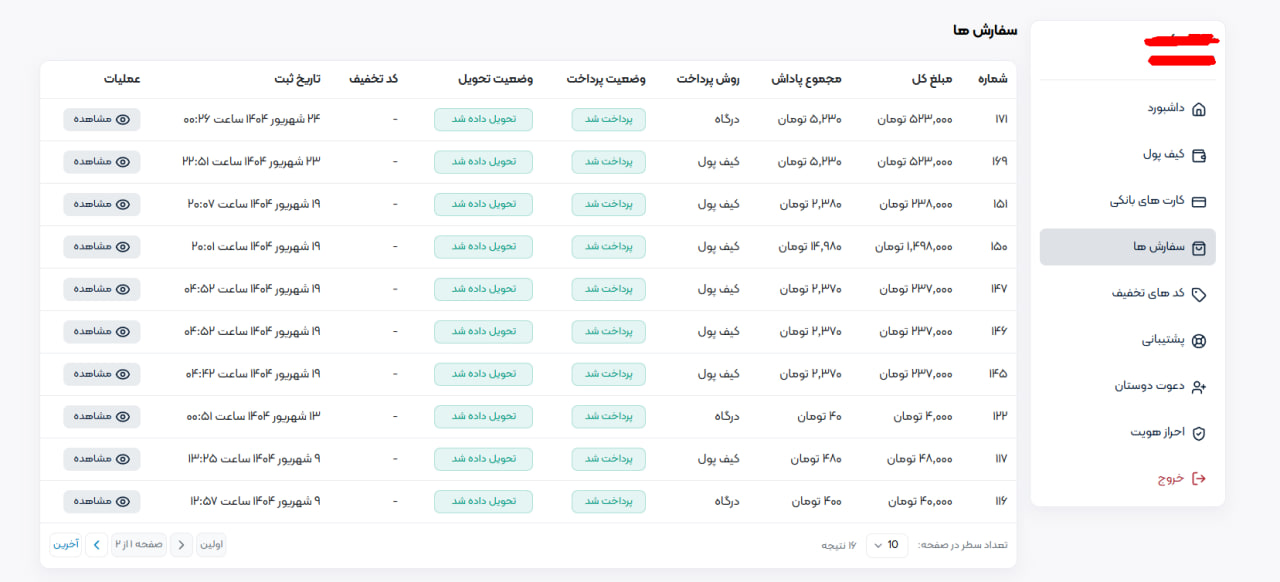Click the eye icon for order 116
This screenshot has height=582, width=1280.
pyautogui.click(x=123, y=501)
